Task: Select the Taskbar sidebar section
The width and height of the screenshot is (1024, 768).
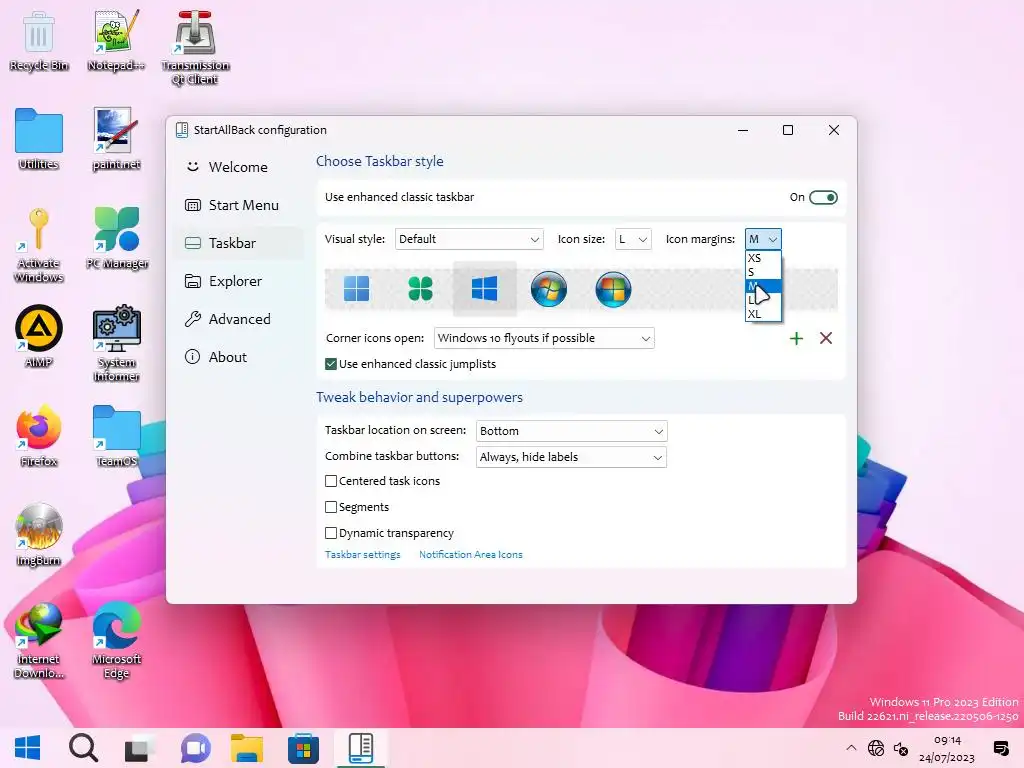Action: pos(238,243)
